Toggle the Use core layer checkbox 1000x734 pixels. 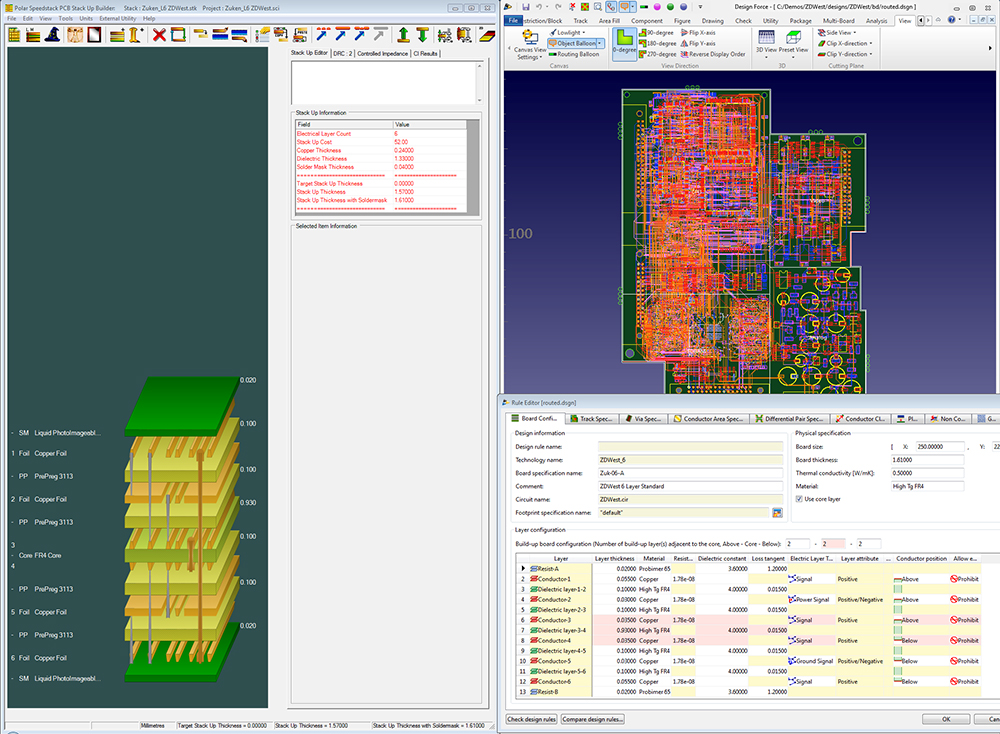tap(799, 499)
